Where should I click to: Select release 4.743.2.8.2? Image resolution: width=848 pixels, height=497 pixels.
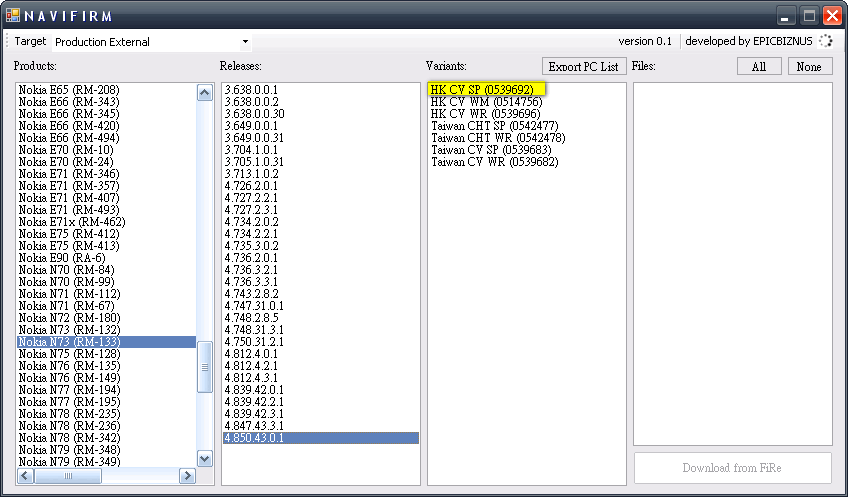pos(251,294)
